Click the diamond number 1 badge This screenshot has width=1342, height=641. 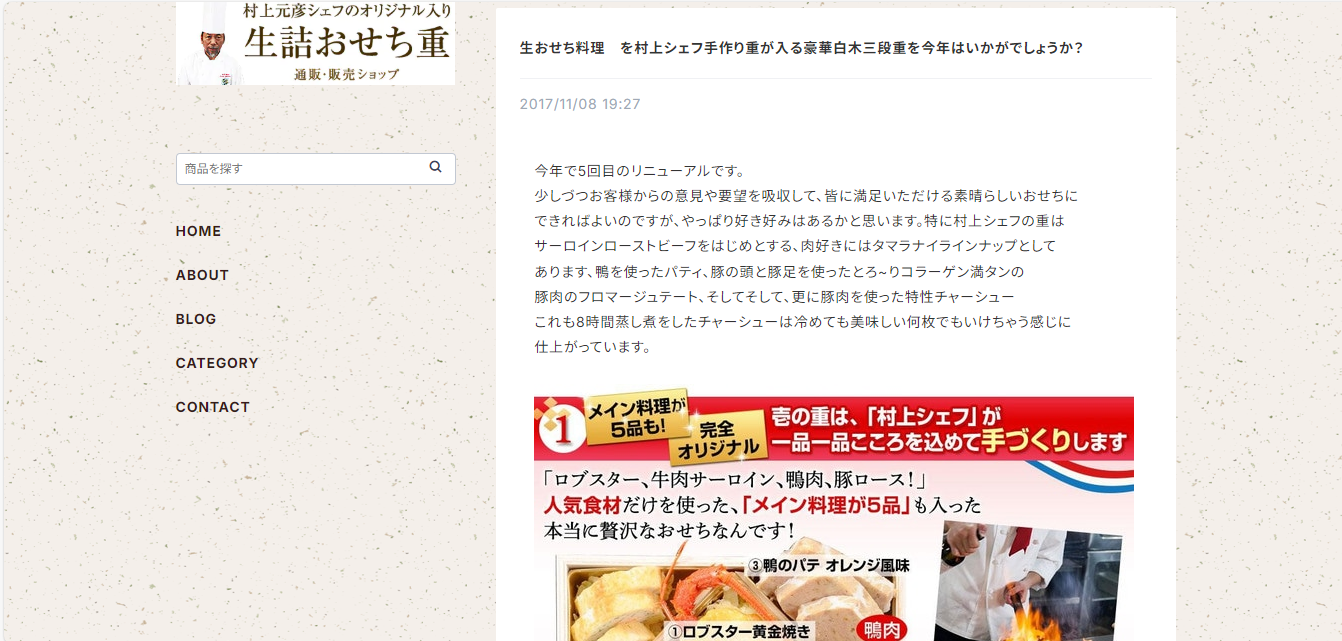558,427
